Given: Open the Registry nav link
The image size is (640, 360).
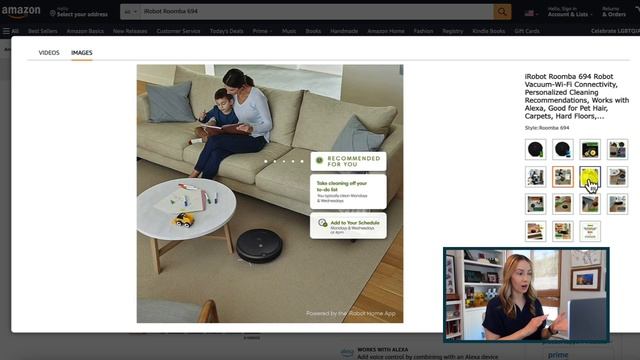Looking at the screenshot, I should 453,31.
